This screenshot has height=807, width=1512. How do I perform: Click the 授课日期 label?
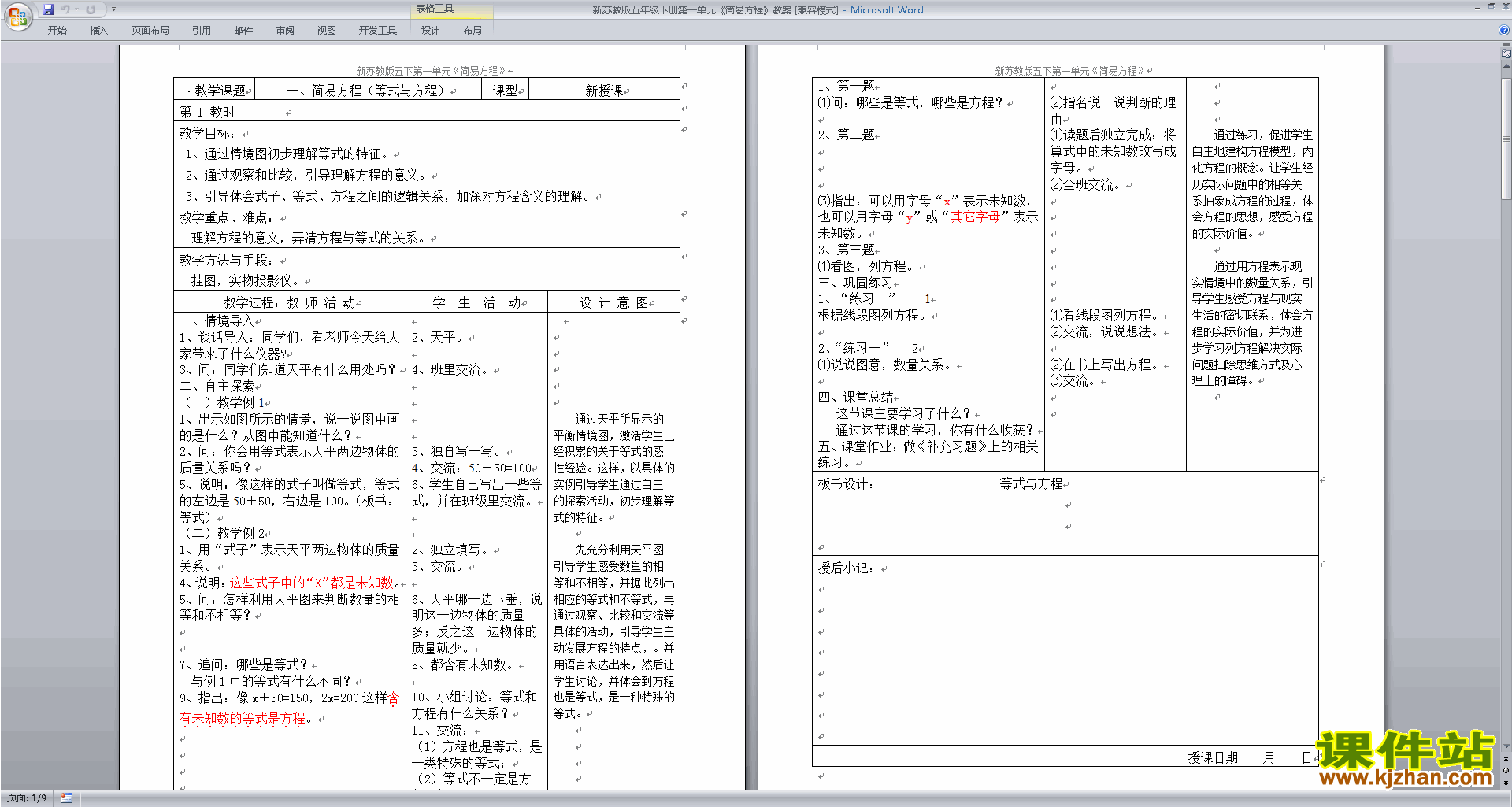1213,757
